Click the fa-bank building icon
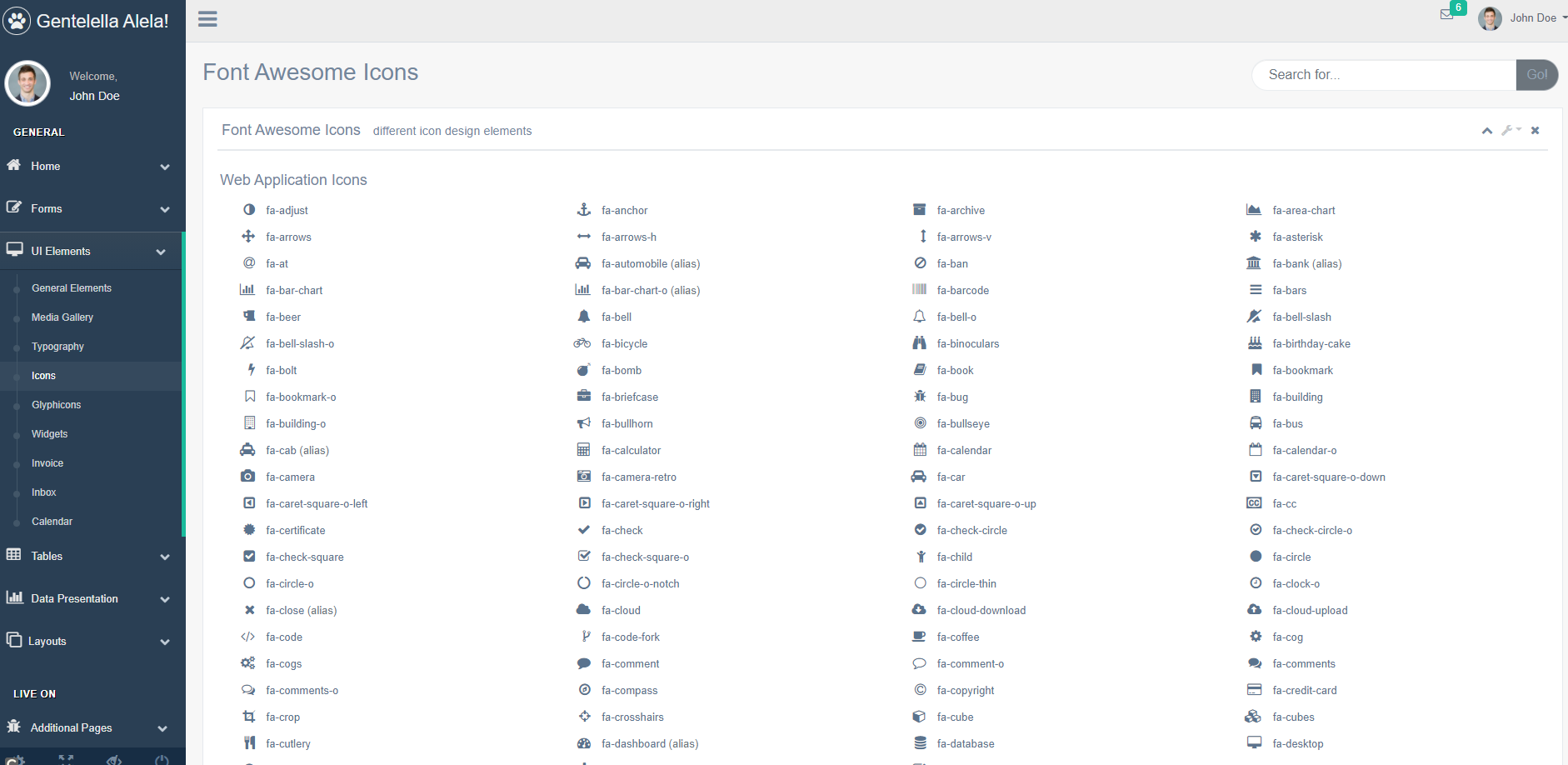The height and width of the screenshot is (765, 1568). pos(1254,263)
